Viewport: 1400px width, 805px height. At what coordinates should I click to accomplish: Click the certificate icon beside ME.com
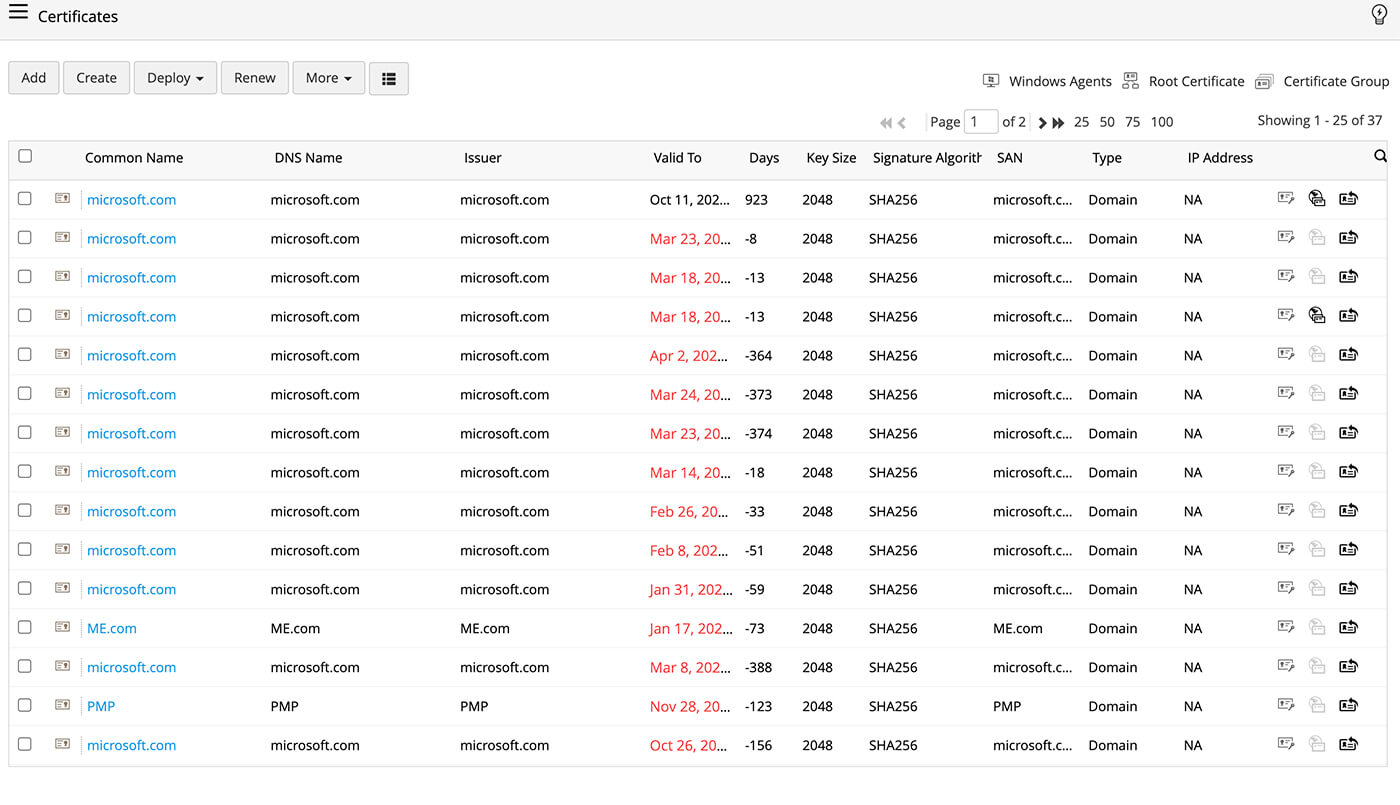tap(62, 627)
